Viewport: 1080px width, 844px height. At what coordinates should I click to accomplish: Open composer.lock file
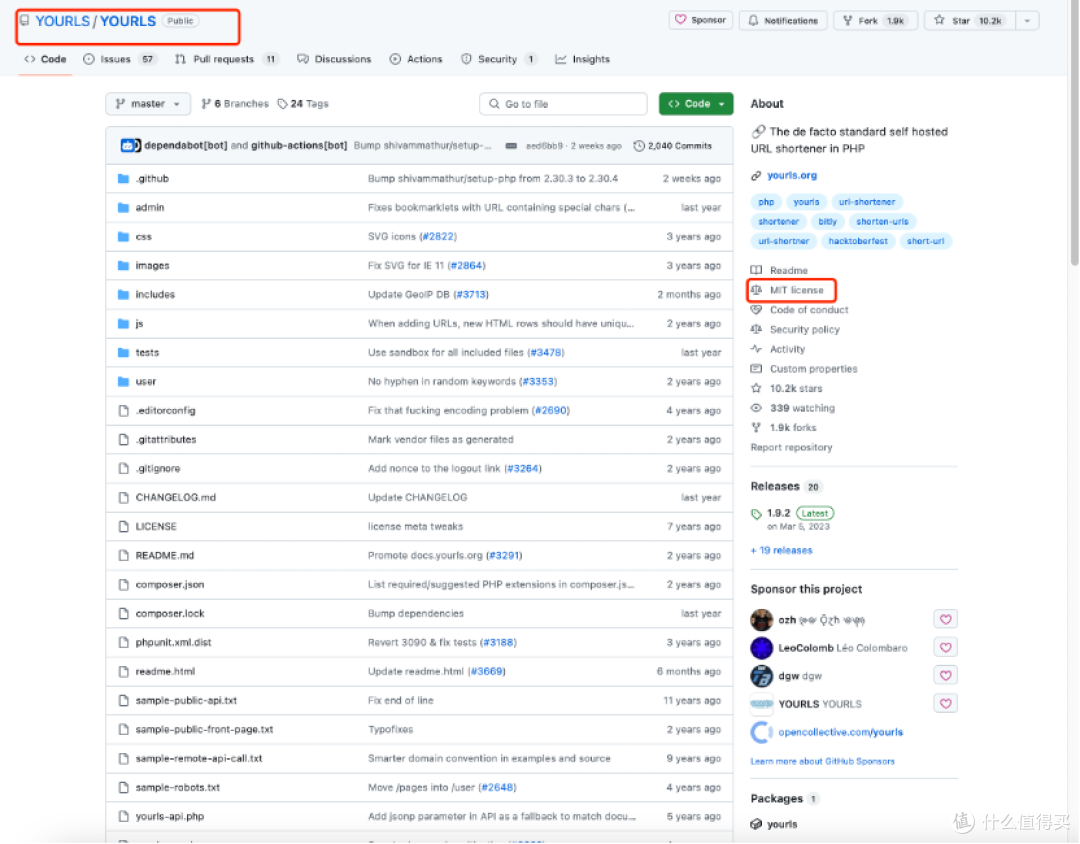pyautogui.click(x=170, y=613)
